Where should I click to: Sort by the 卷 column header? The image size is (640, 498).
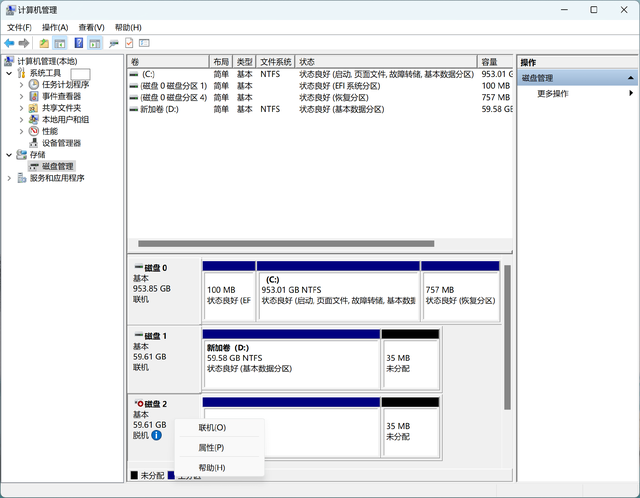click(x=168, y=62)
